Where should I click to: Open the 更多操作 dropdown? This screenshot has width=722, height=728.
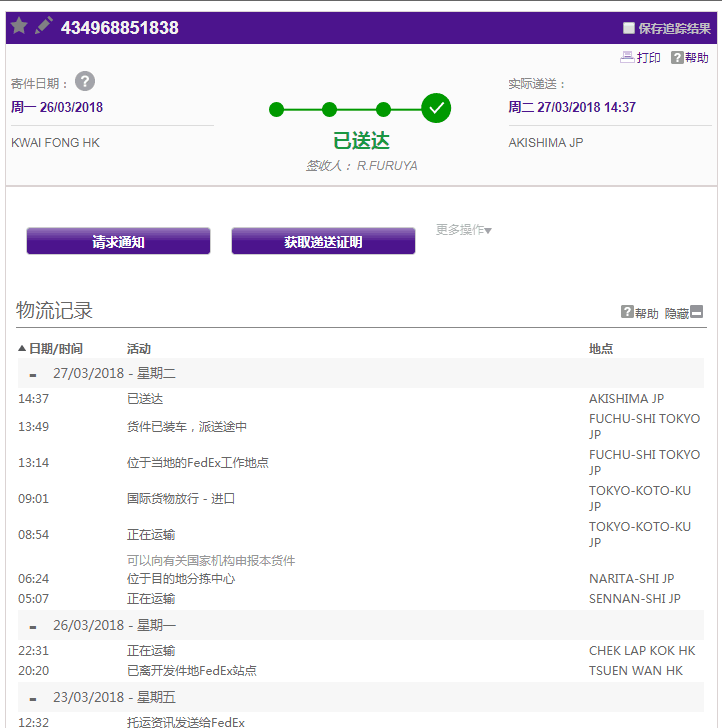[463, 229]
